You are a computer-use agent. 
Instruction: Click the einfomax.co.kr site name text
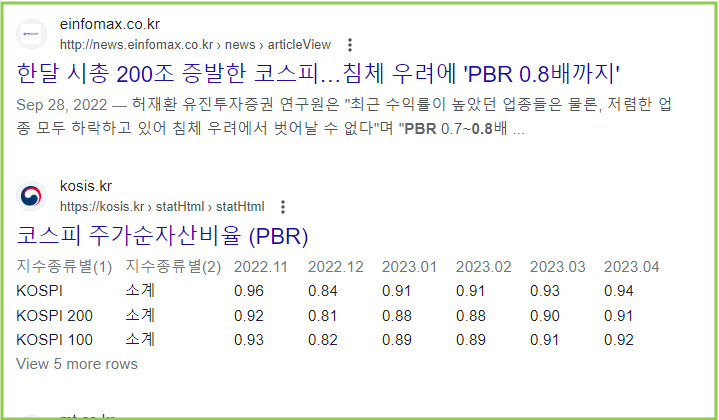coord(110,24)
